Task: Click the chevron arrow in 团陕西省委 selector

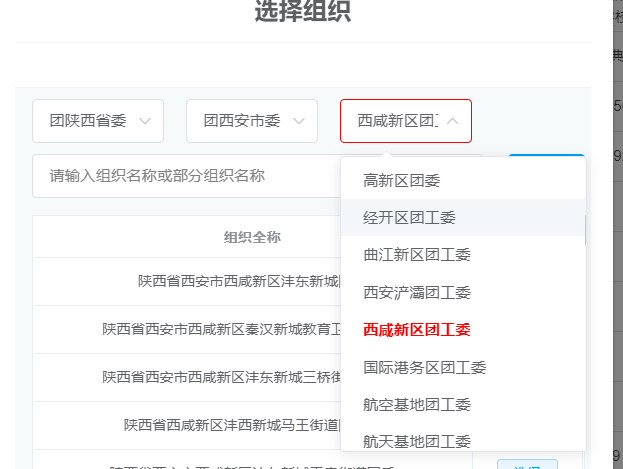Action: click(x=145, y=121)
